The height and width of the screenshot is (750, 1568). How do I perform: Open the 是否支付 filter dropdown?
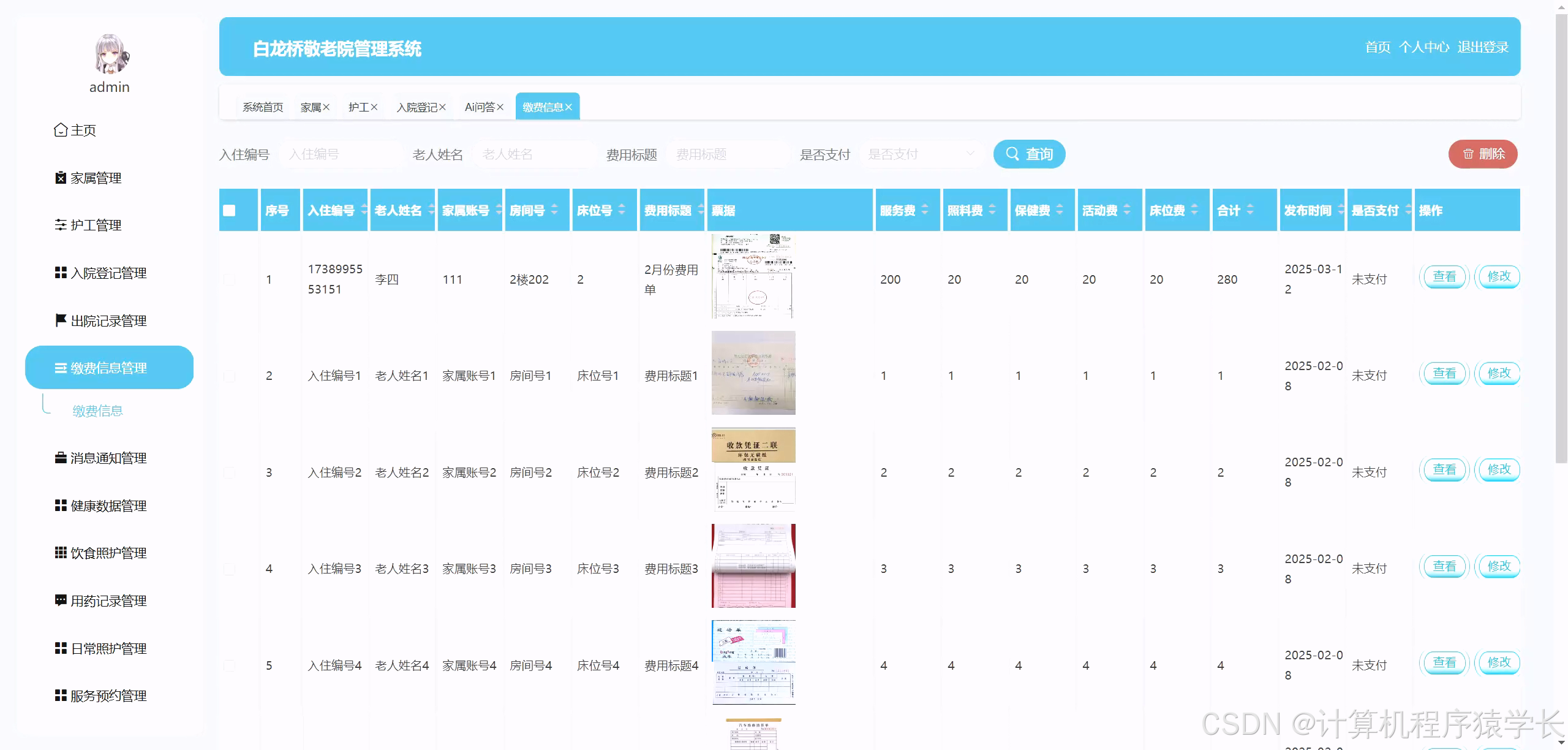(x=921, y=154)
